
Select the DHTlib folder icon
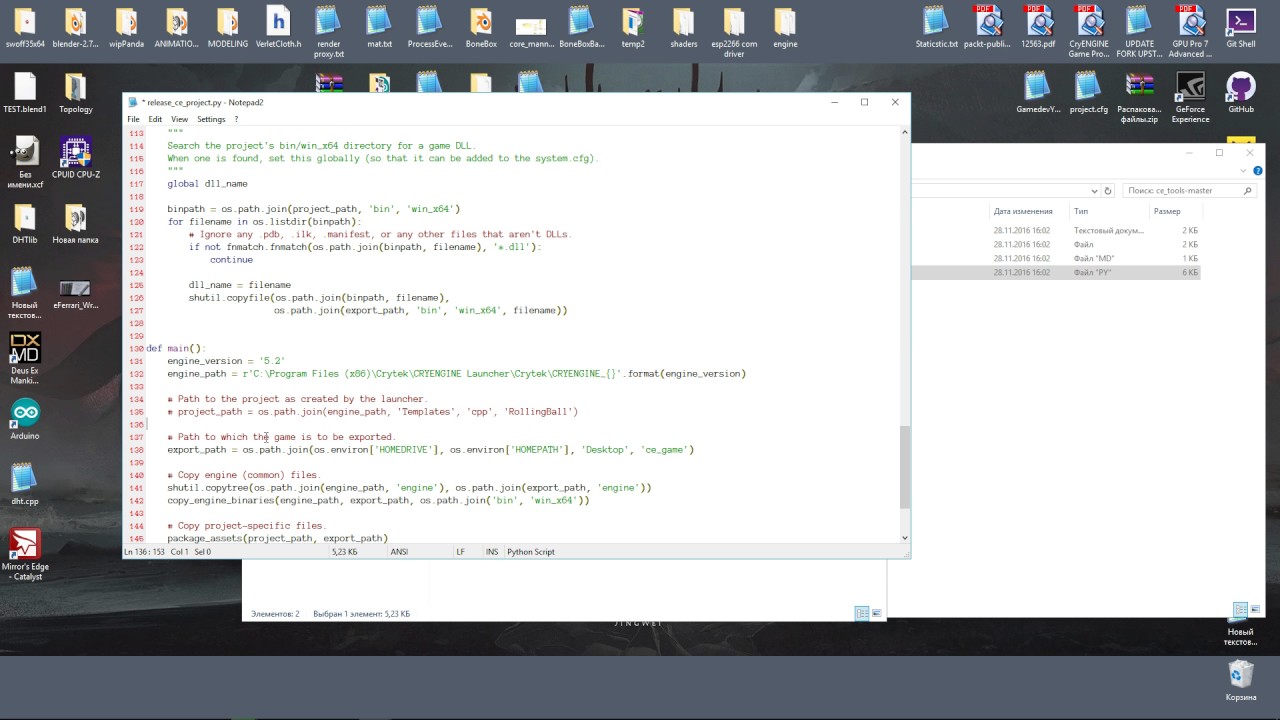click(25, 223)
